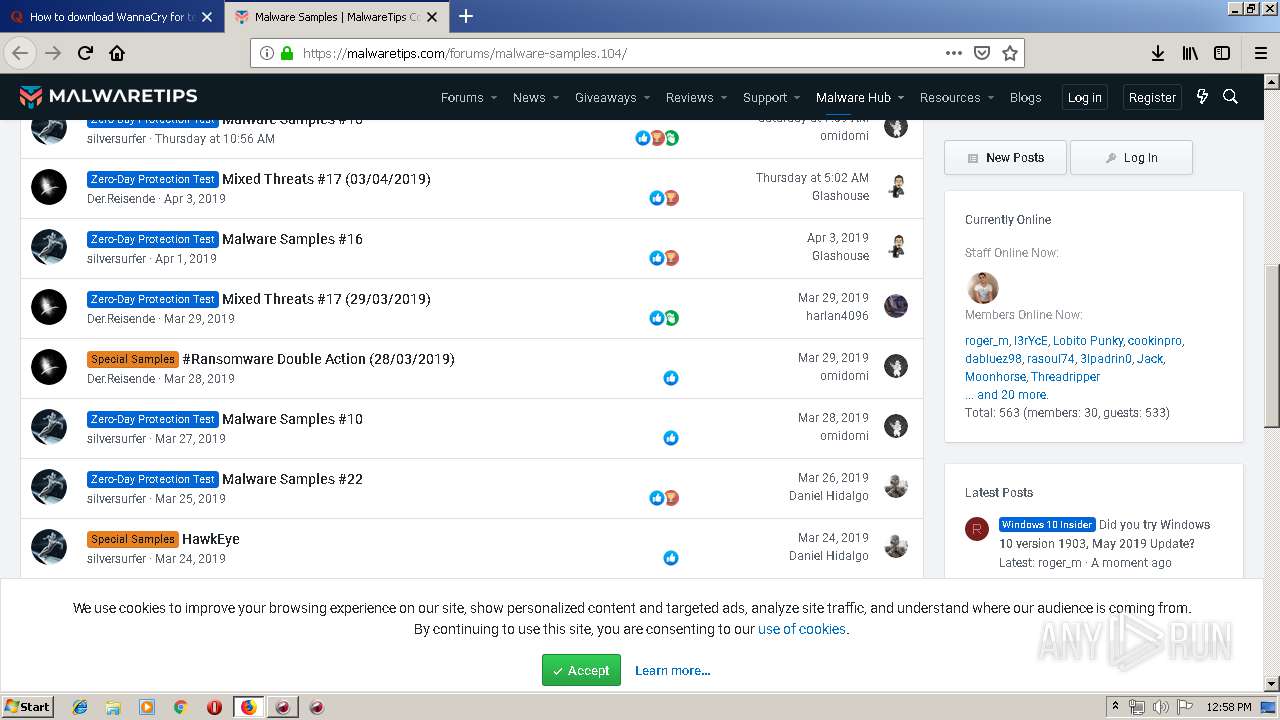Viewport: 1280px width, 720px height.
Task: Open staff member avatar under Staff Online Now
Action: (983, 288)
